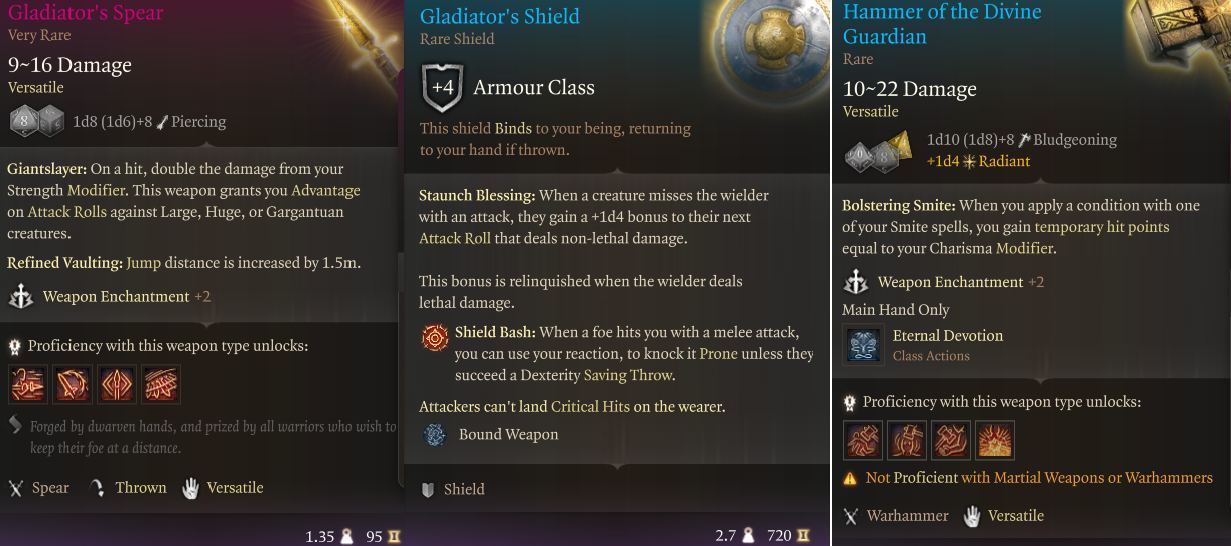This screenshot has height=546, width=1231.
Task: Click the 'temporary hit points' link
Action: tap(1101, 227)
